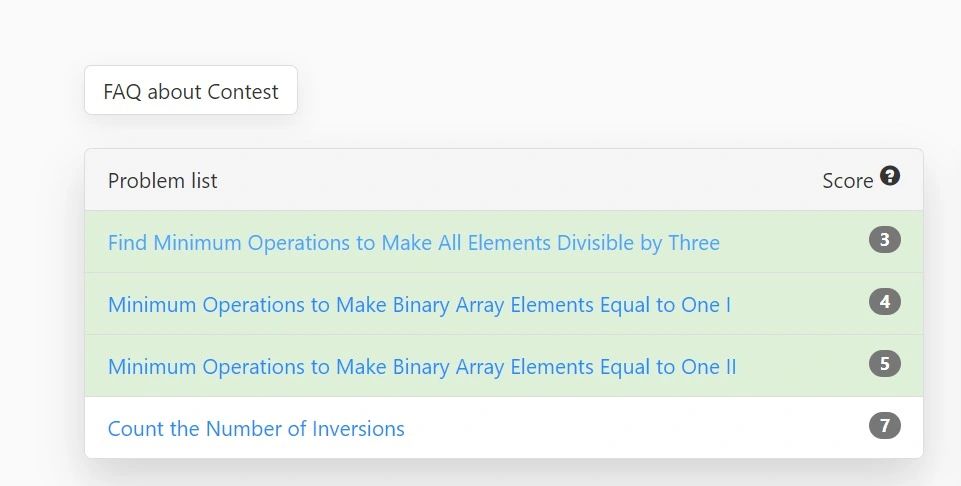Click the Score help question mark icon

coord(890,176)
